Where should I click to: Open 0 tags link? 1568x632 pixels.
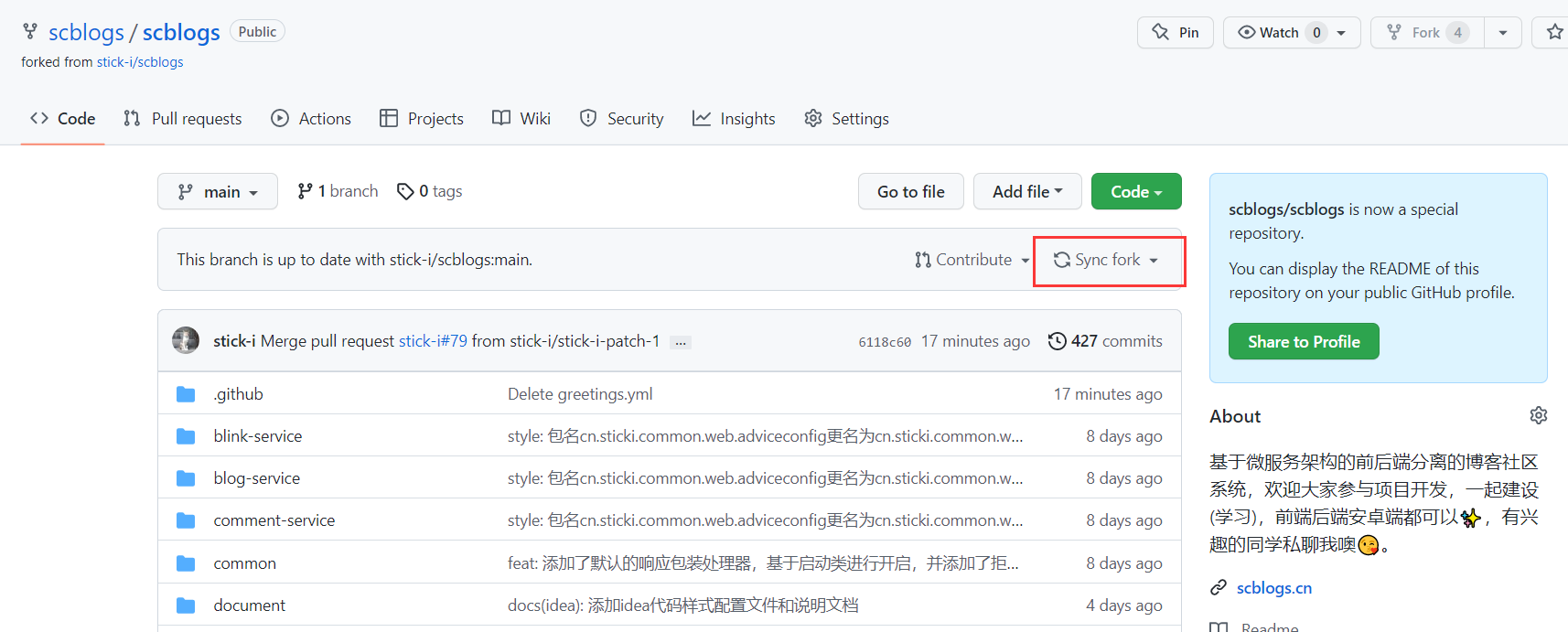click(430, 191)
